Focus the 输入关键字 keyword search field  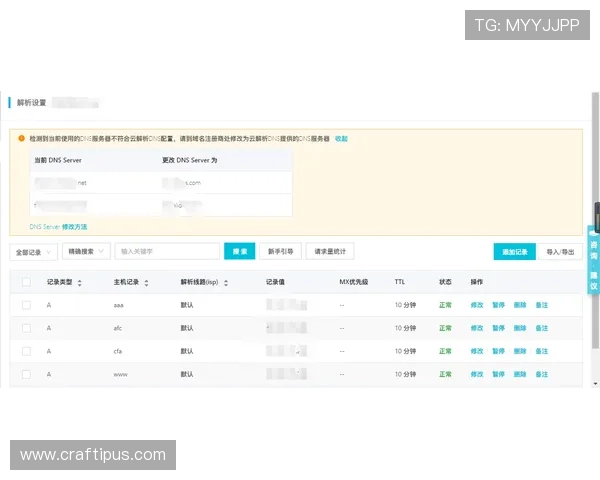(x=167, y=252)
